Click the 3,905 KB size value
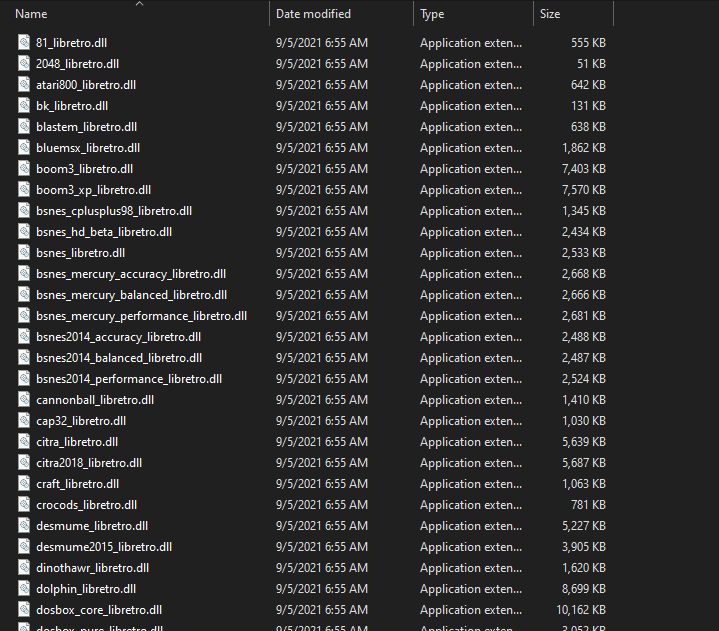The width and height of the screenshot is (719, 631). coord(584,547)
